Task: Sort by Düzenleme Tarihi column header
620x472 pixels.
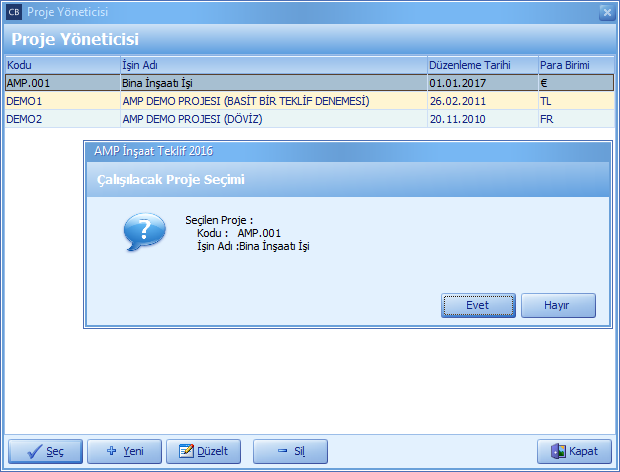Action: pos(481,65)
